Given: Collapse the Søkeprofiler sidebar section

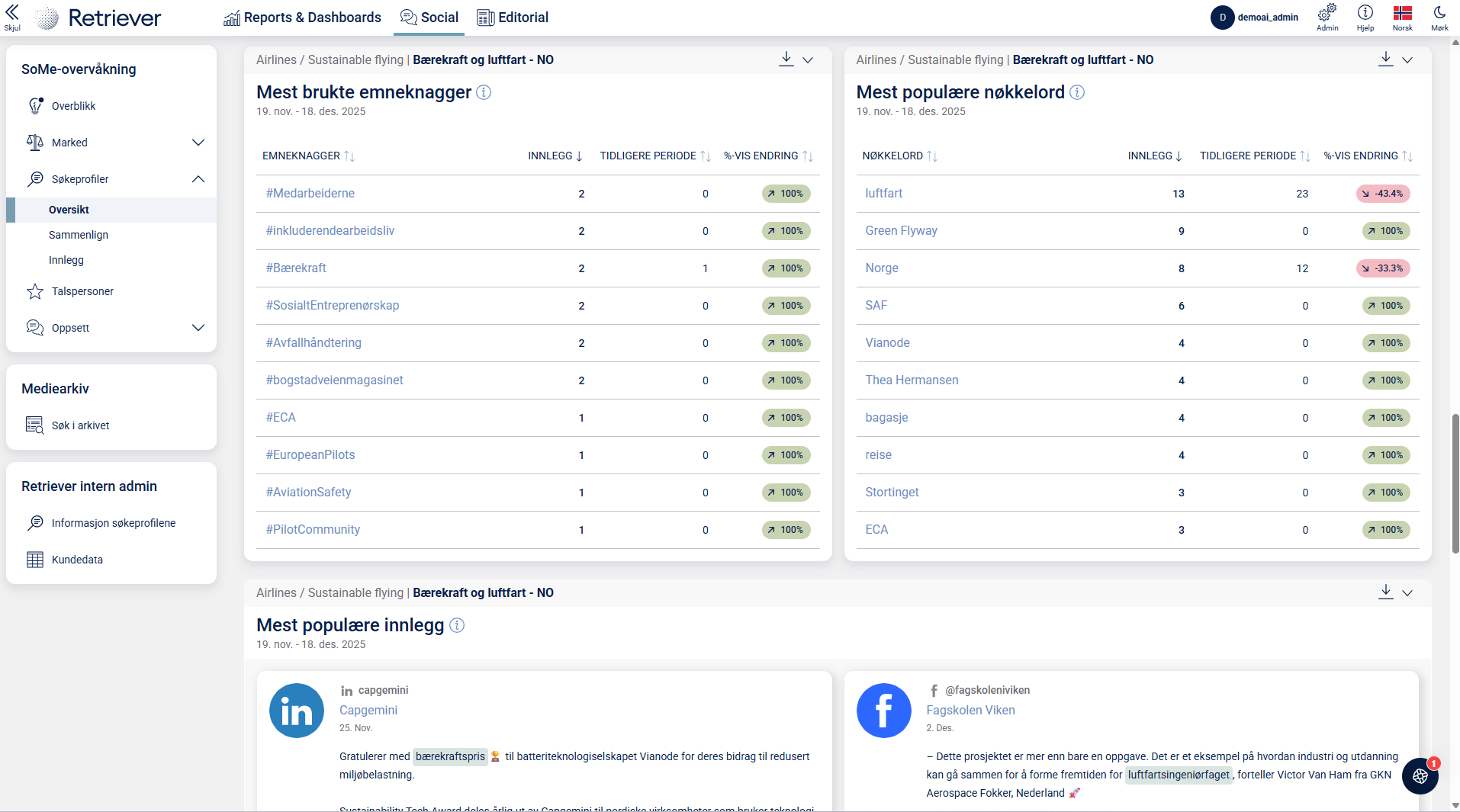Looking at the screenshot, I should tap(198, 179).
